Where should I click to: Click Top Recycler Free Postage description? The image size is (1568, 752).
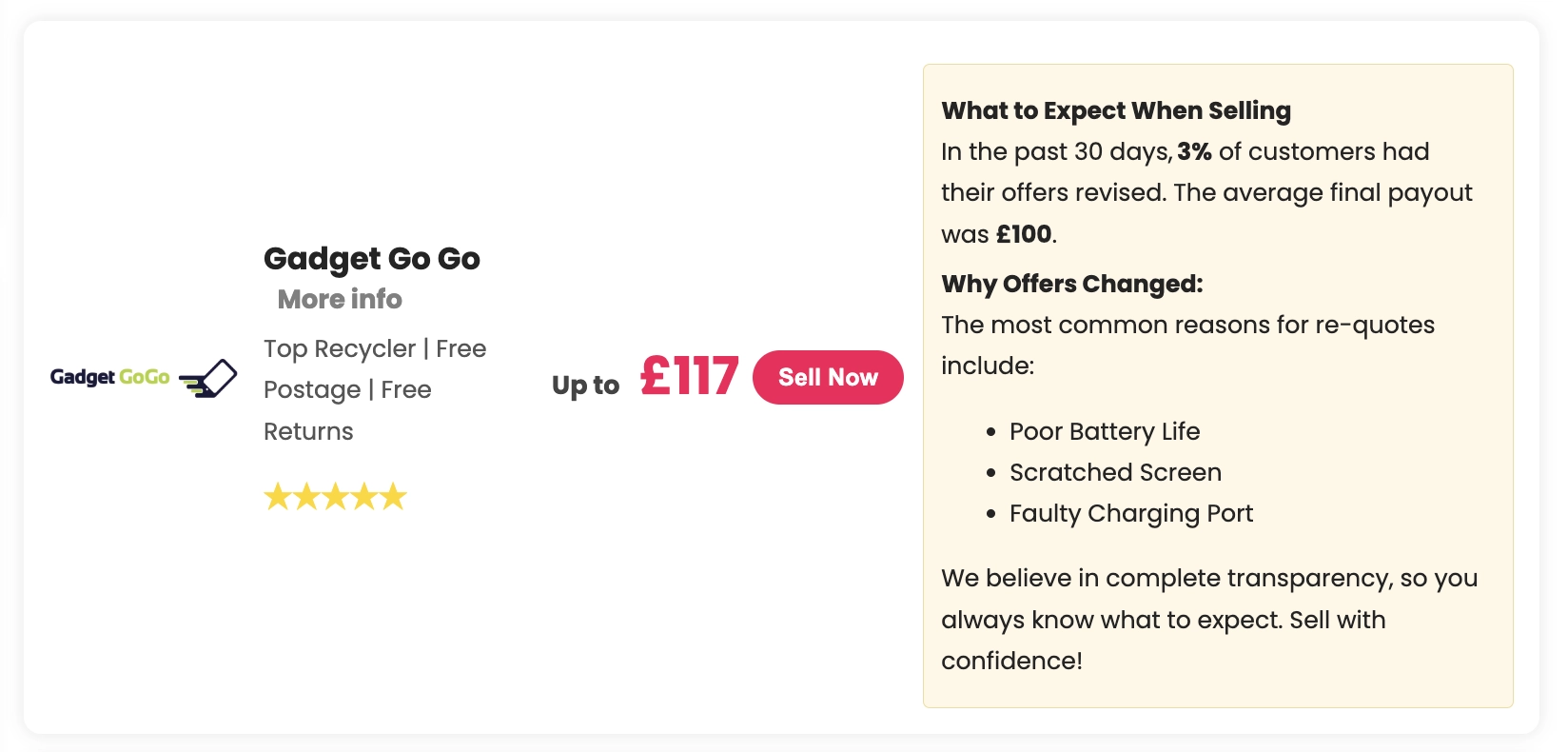point(375,389)
